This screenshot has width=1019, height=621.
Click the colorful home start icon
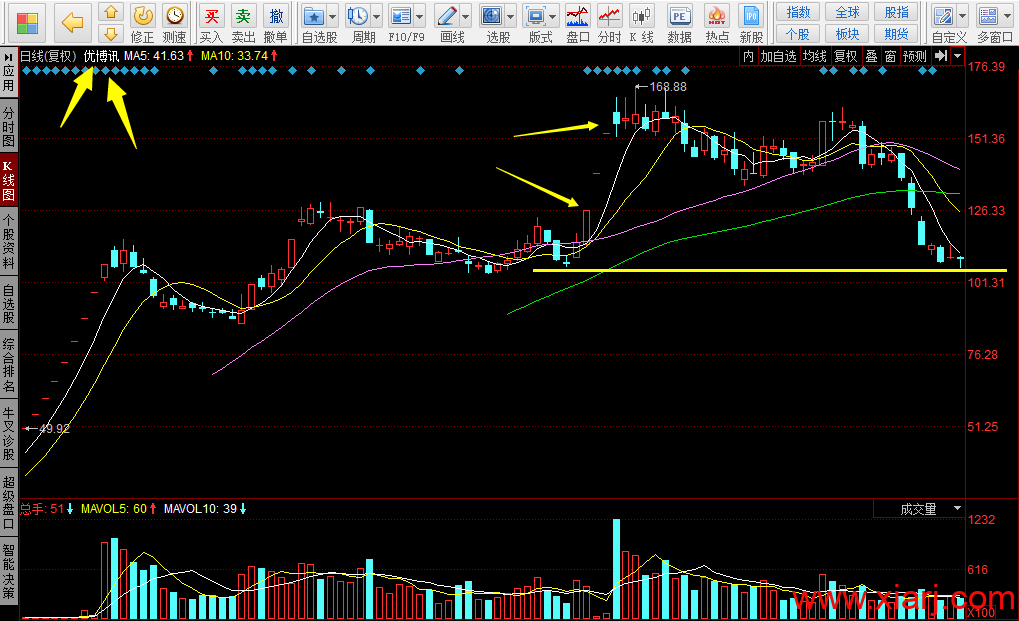[x=27, y=23]
